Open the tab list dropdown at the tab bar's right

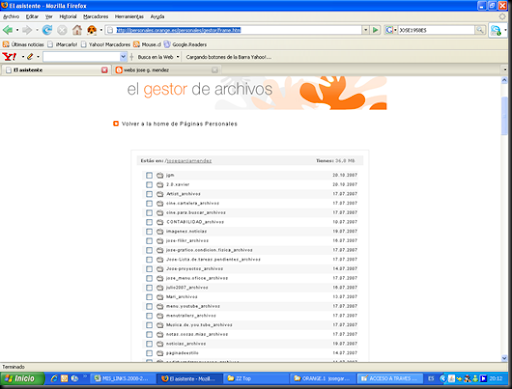[x=505, y=70]
